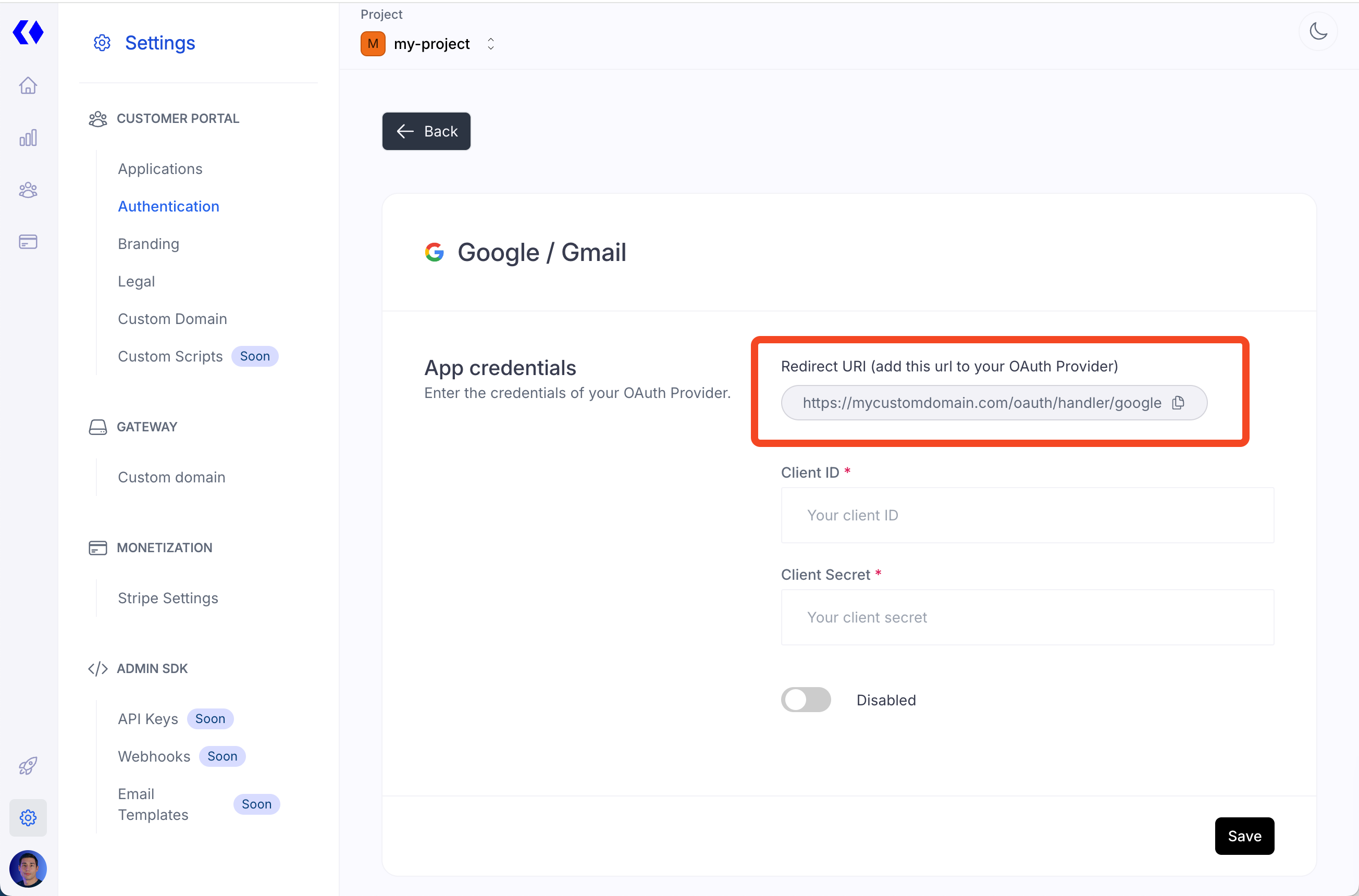Open the analytics bar-chart icon in the sidebar
The width and height of the screenshot is (1359, 896).
(28, 137)
